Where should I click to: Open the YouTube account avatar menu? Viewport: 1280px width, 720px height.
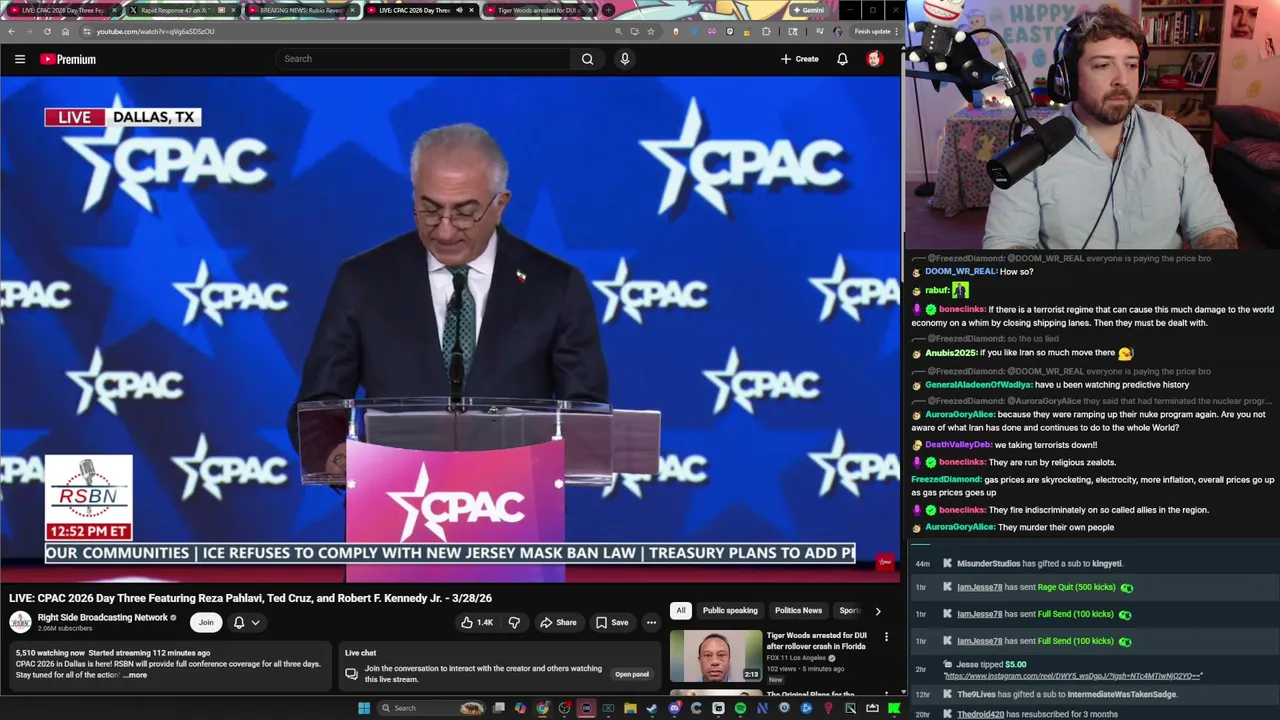874,59
